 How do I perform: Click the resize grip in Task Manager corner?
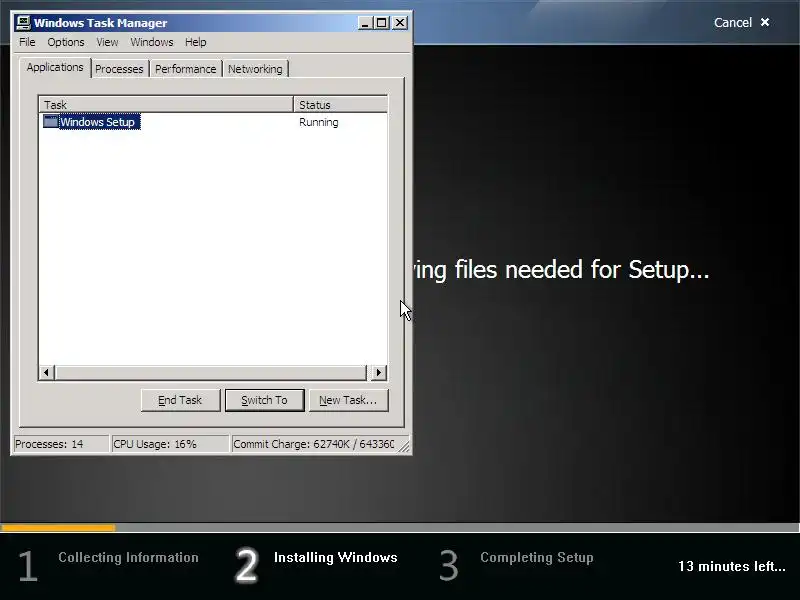pos(404,446)
